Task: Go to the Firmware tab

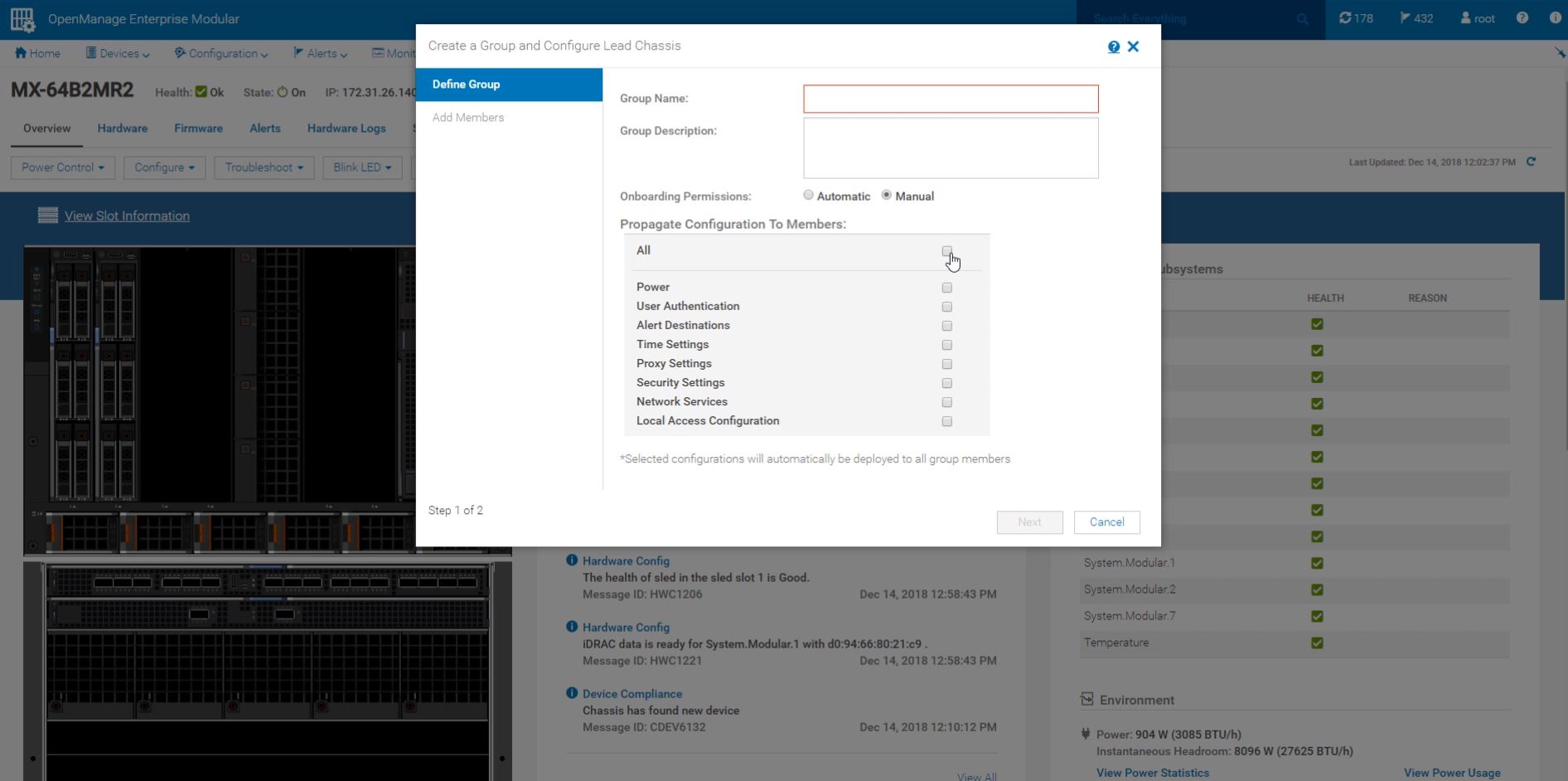Action: (198, 129)
